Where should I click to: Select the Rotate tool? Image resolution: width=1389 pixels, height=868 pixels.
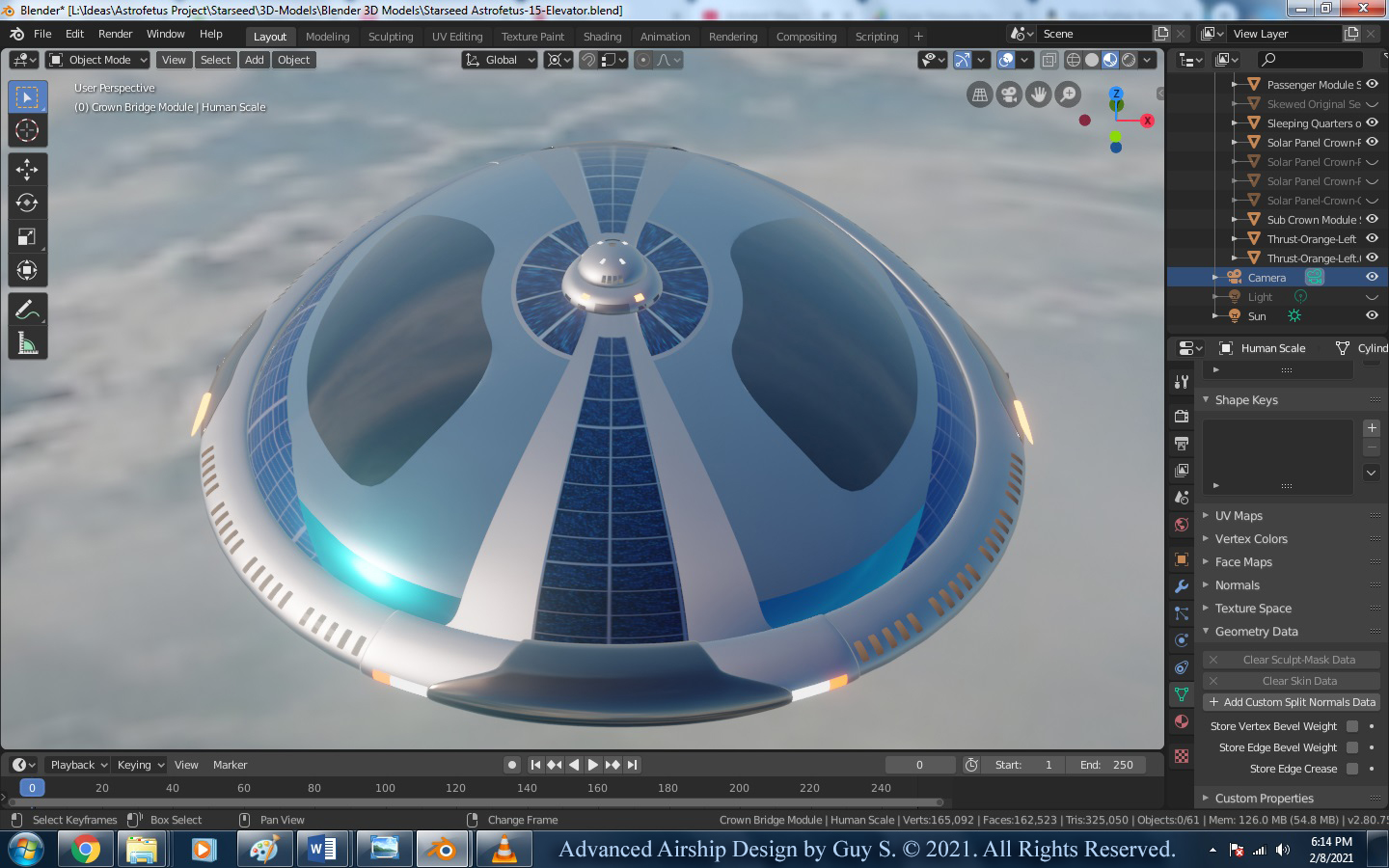click(27, 203)
